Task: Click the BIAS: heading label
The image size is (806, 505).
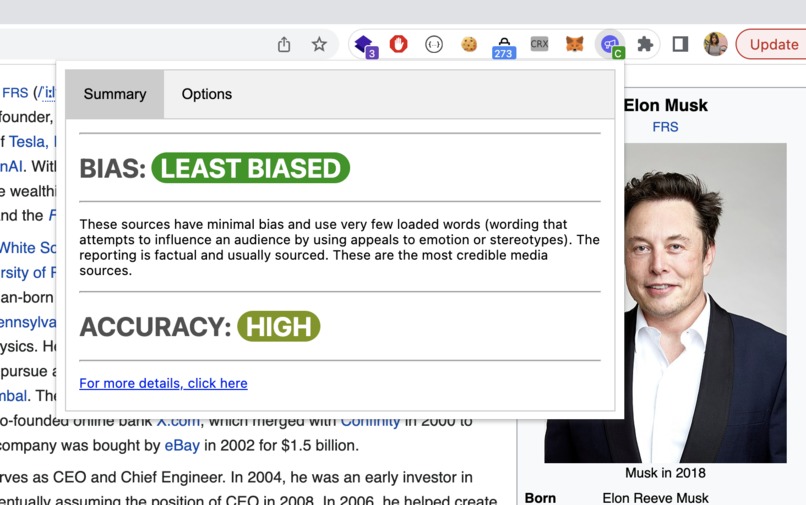Action: (x=113, y=168)
